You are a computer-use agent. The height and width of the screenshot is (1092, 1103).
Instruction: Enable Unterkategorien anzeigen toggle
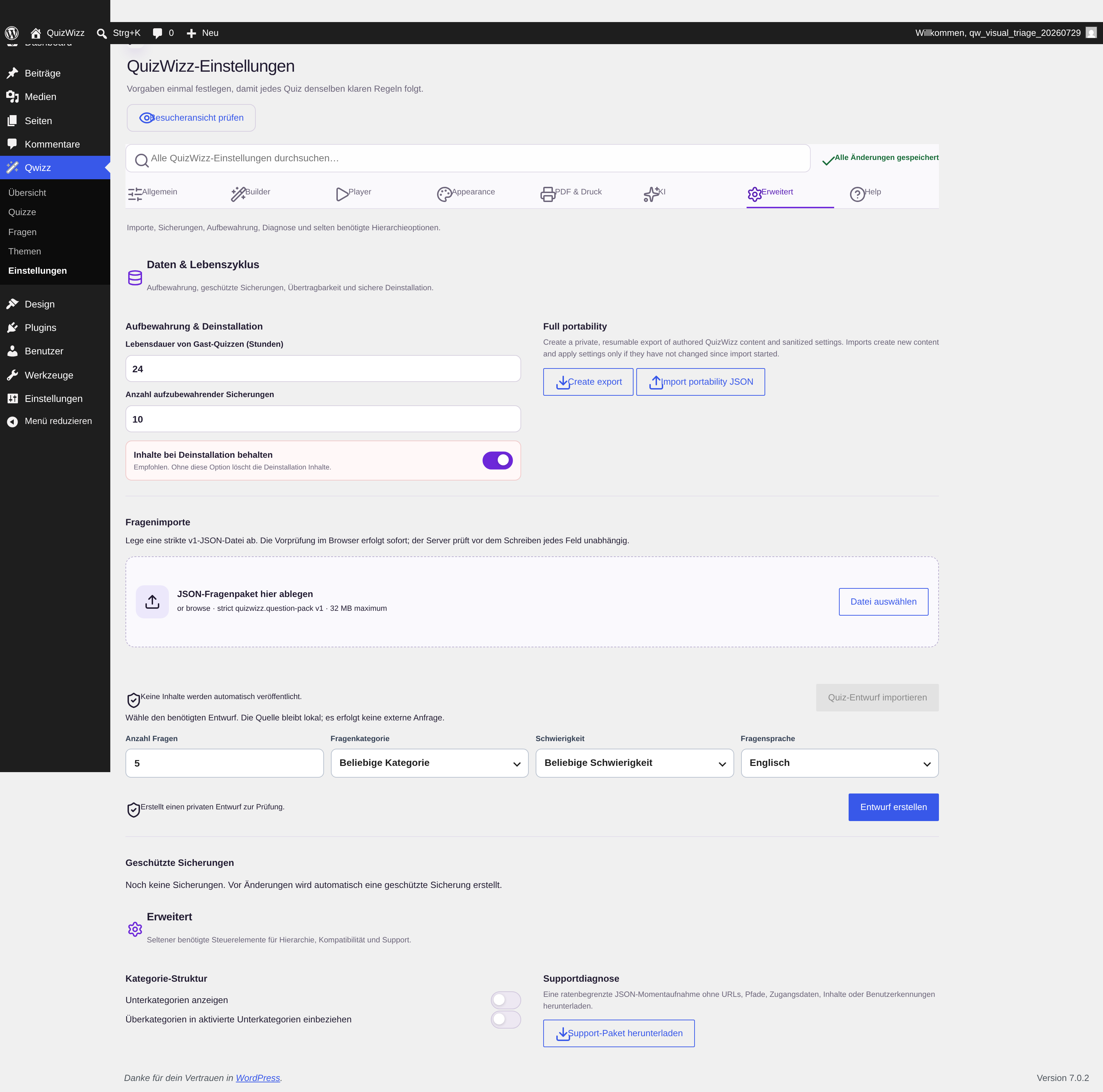pos(506,1000)
